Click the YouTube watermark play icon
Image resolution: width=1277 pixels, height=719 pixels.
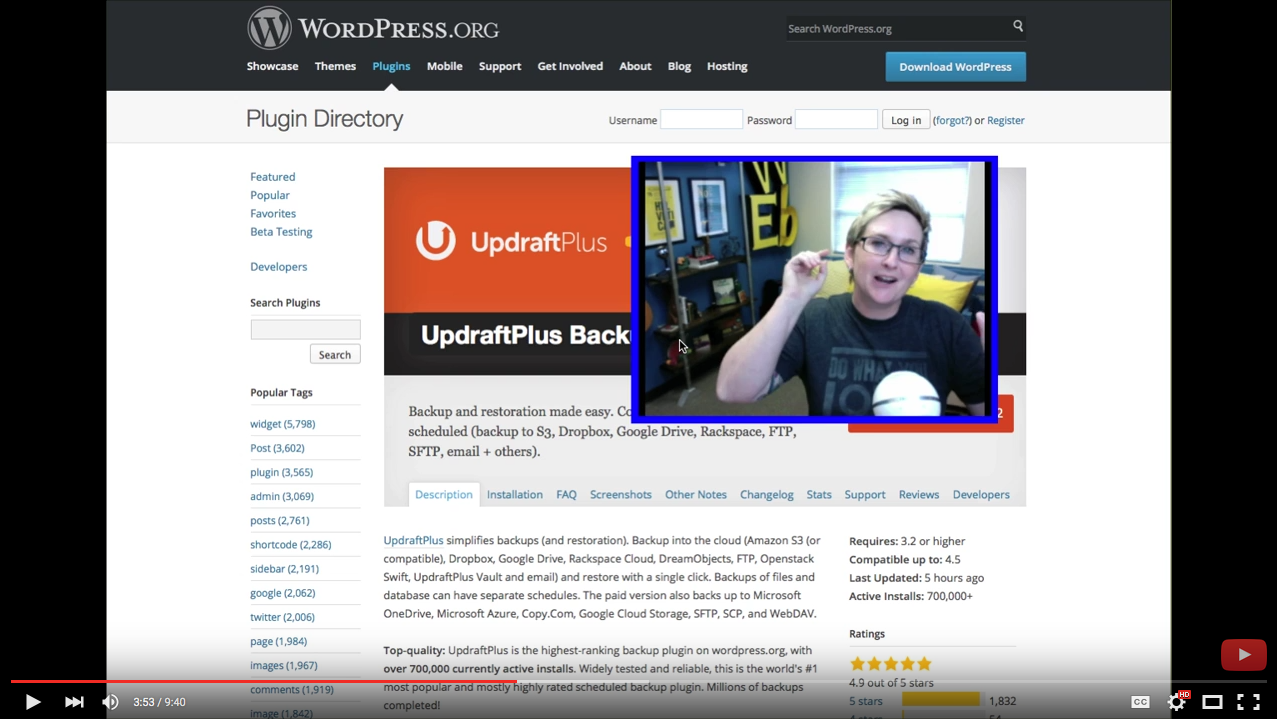(1243, 655)
